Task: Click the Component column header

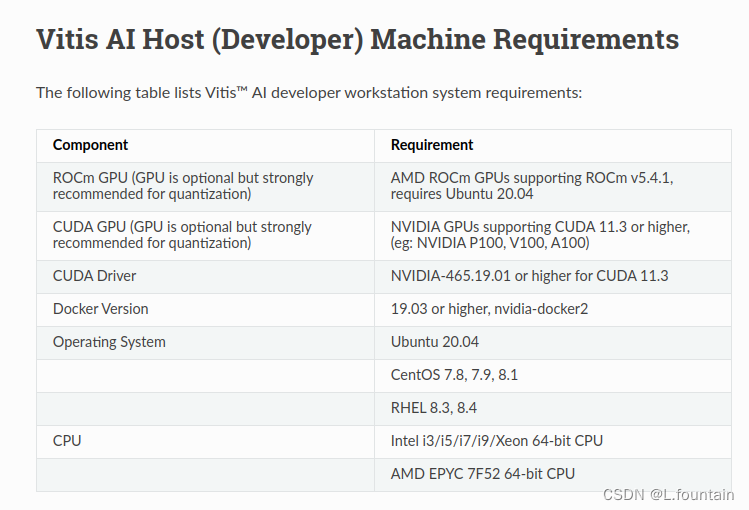Action: (205, 145)
